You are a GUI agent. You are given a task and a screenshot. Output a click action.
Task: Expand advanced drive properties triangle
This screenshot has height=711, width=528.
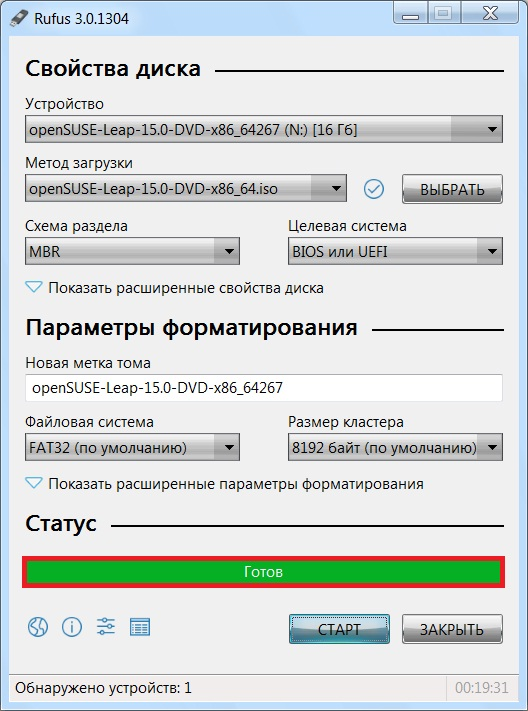pyautogui.click(x=34, y=287)
